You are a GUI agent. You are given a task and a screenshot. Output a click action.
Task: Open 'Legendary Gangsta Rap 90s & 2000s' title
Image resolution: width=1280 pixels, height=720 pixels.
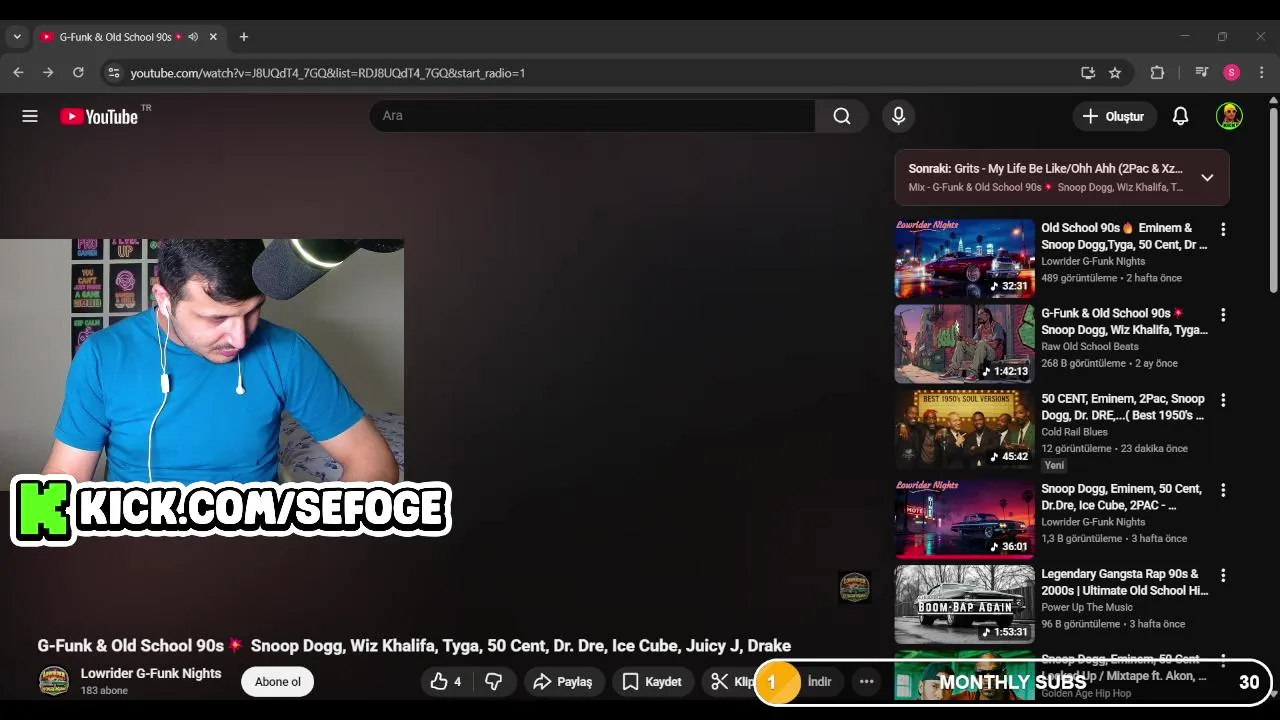click(1124, 582)
